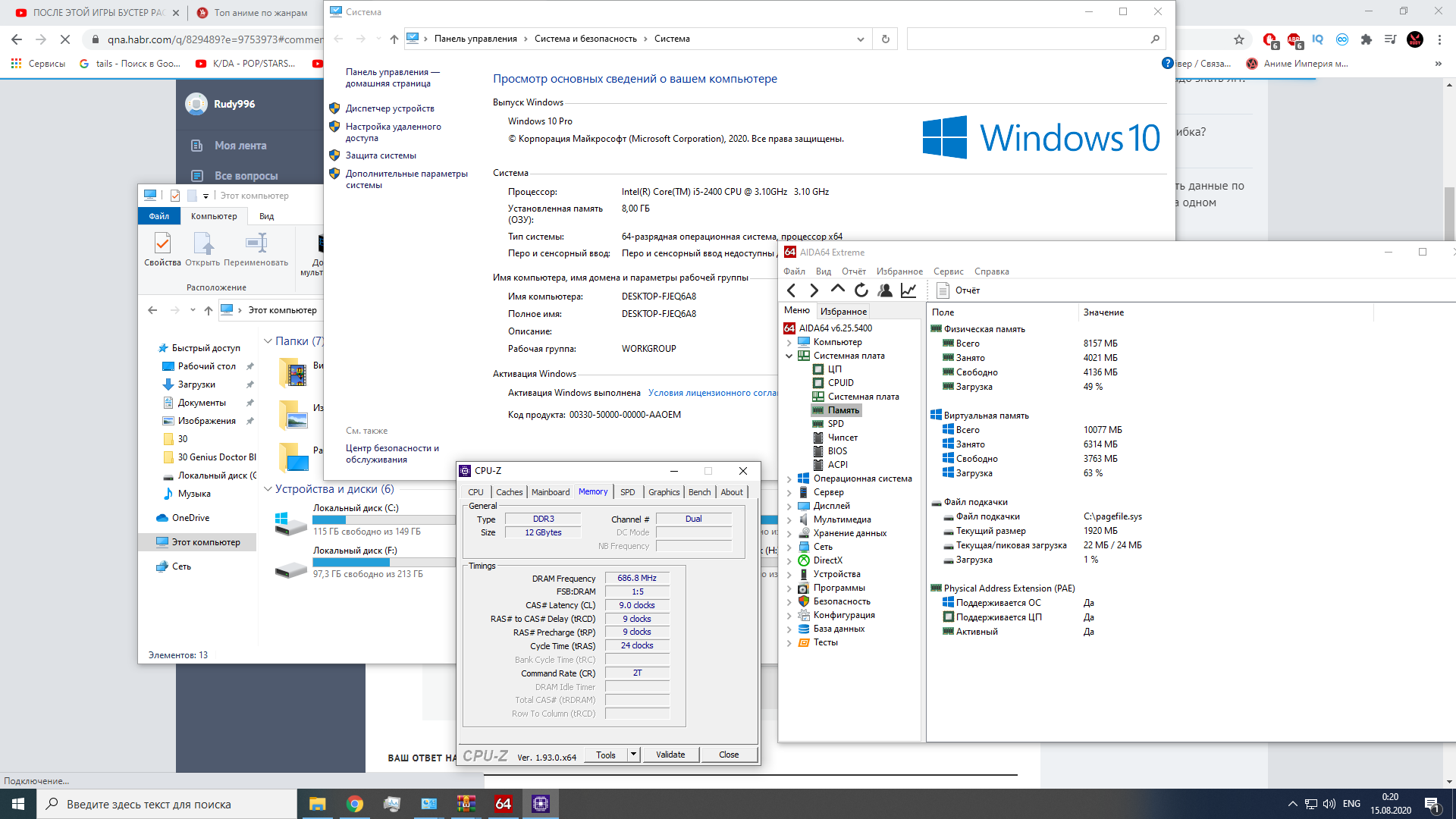Image resolution: width=1456 pixels, height=819 pixels.
Task: Select Загрузки in Explorer sidebar
Action: click(196, 384)
